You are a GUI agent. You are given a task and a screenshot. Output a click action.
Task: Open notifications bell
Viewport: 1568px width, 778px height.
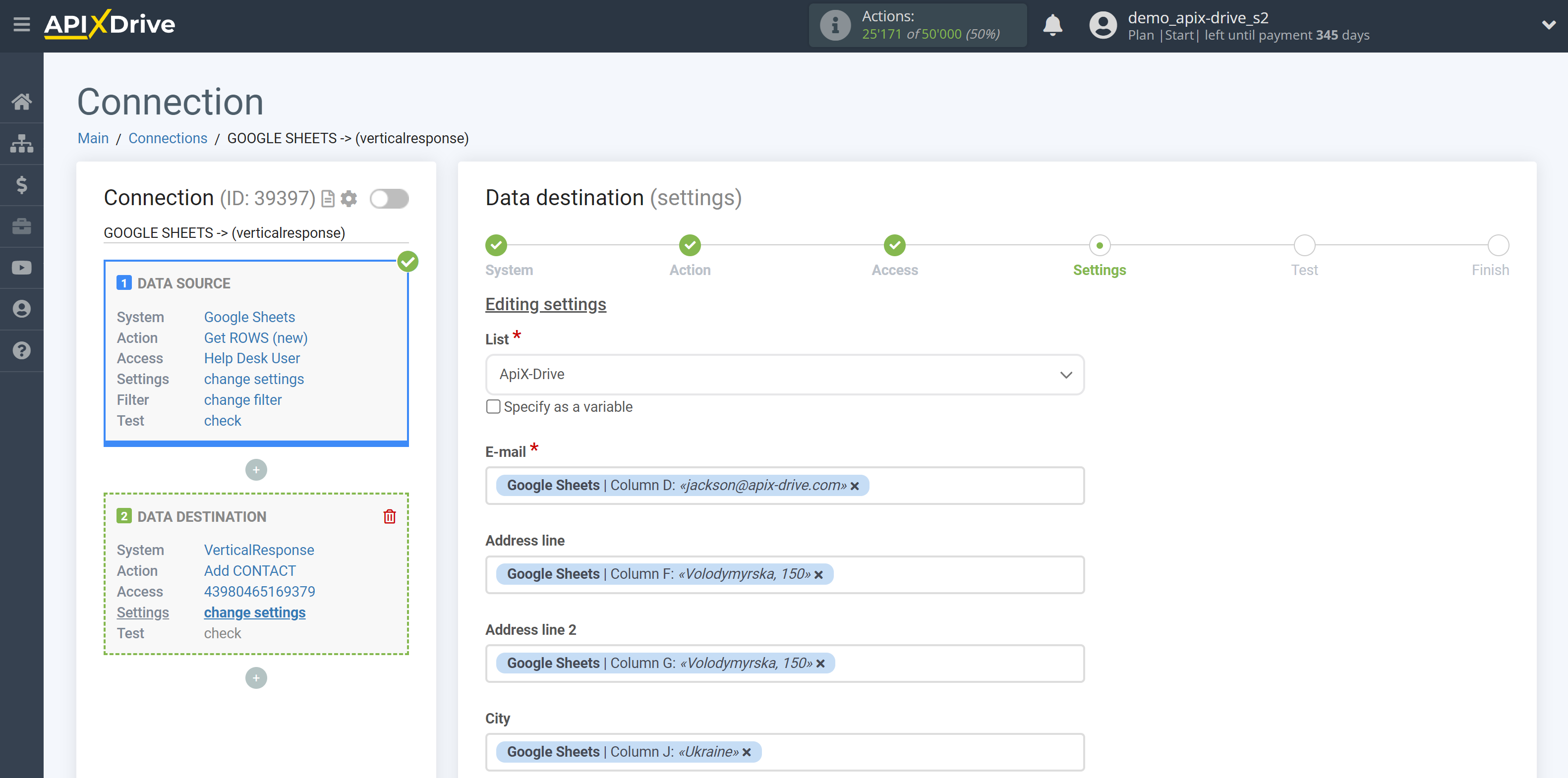1052,26
